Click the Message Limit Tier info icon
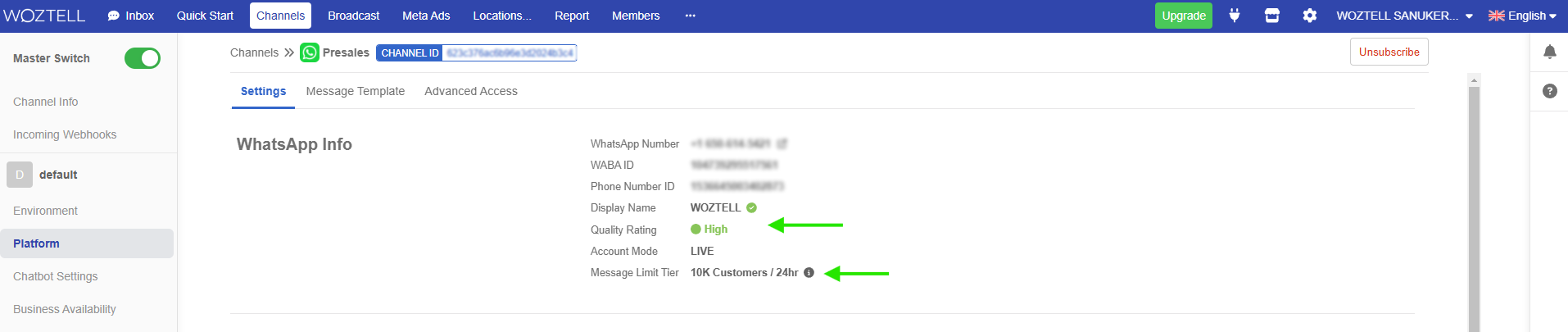The width and height of the screenshot is (1568, 332). (x=809, y=273)
